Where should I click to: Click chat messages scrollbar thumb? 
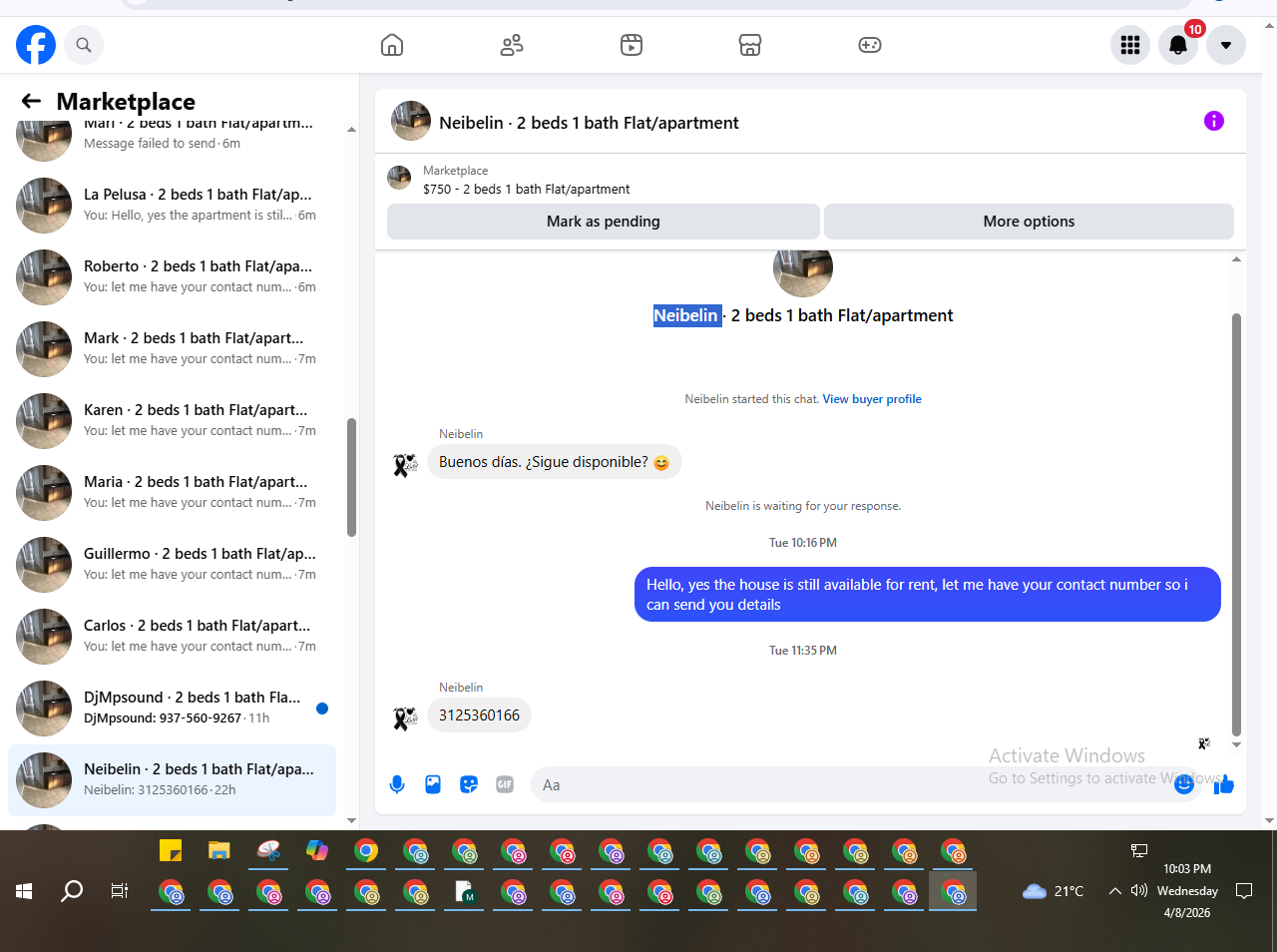(1236, 524)
